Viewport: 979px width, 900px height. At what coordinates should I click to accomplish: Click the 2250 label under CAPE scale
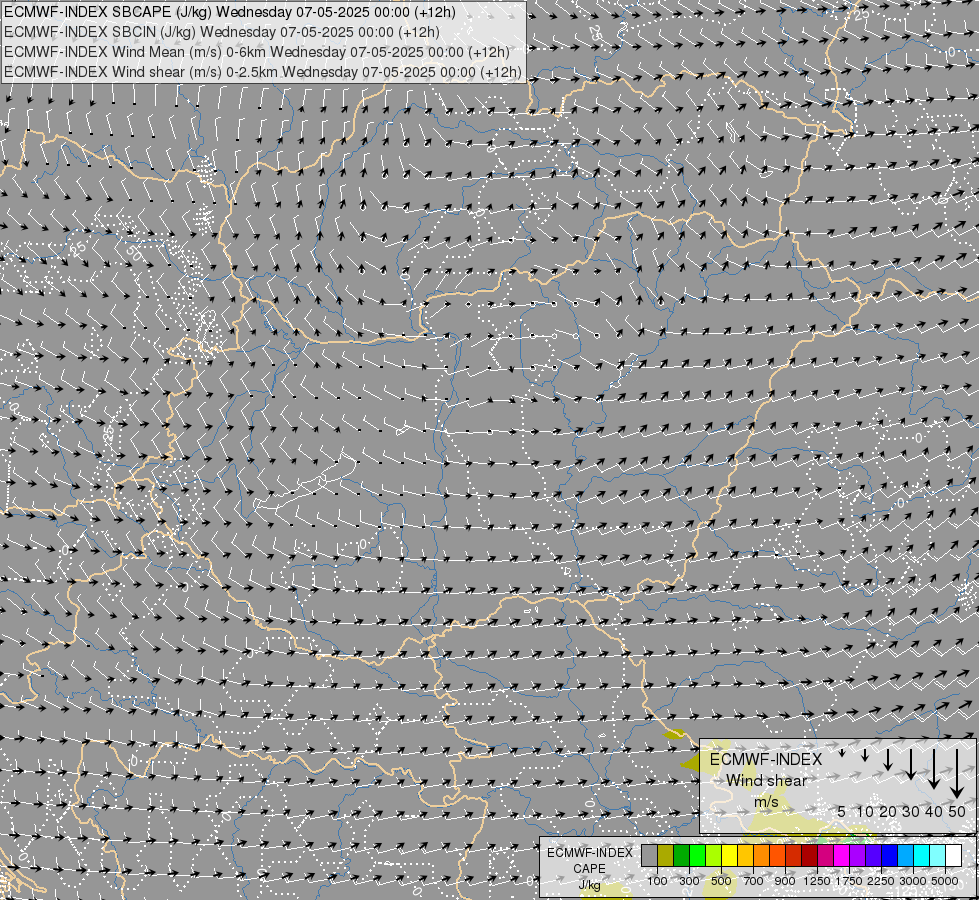881,881
